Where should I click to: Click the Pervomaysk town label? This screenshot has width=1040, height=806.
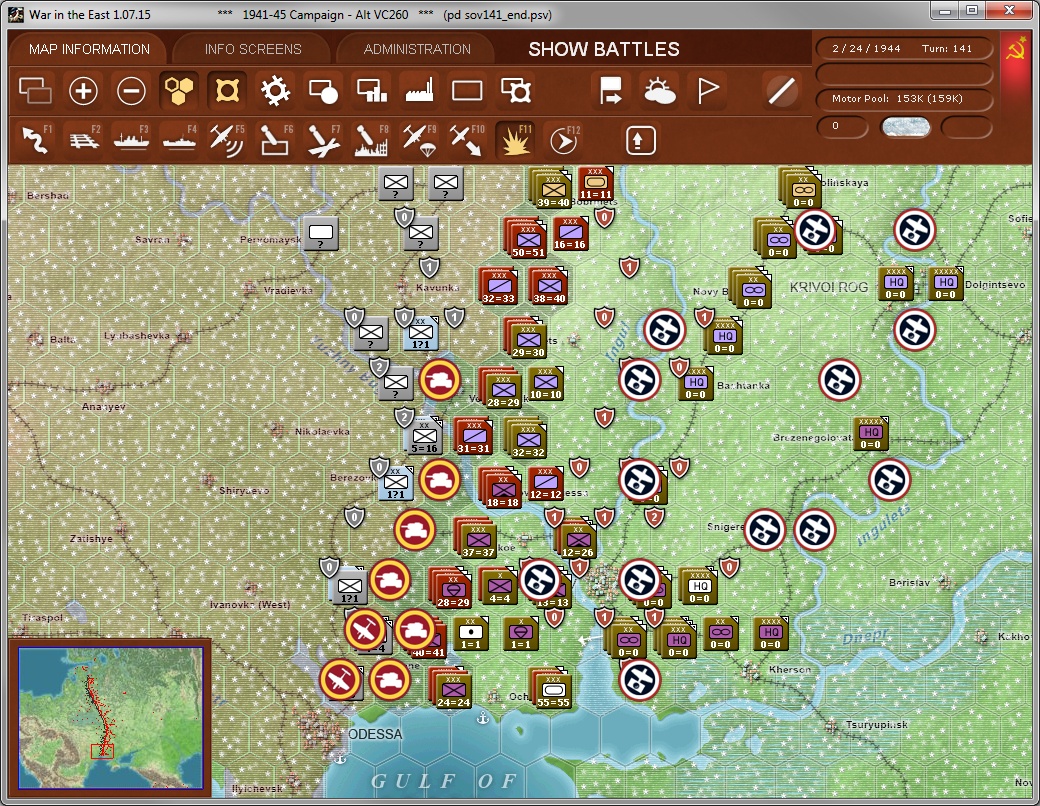pyautogui.click(x=271, y=239)
